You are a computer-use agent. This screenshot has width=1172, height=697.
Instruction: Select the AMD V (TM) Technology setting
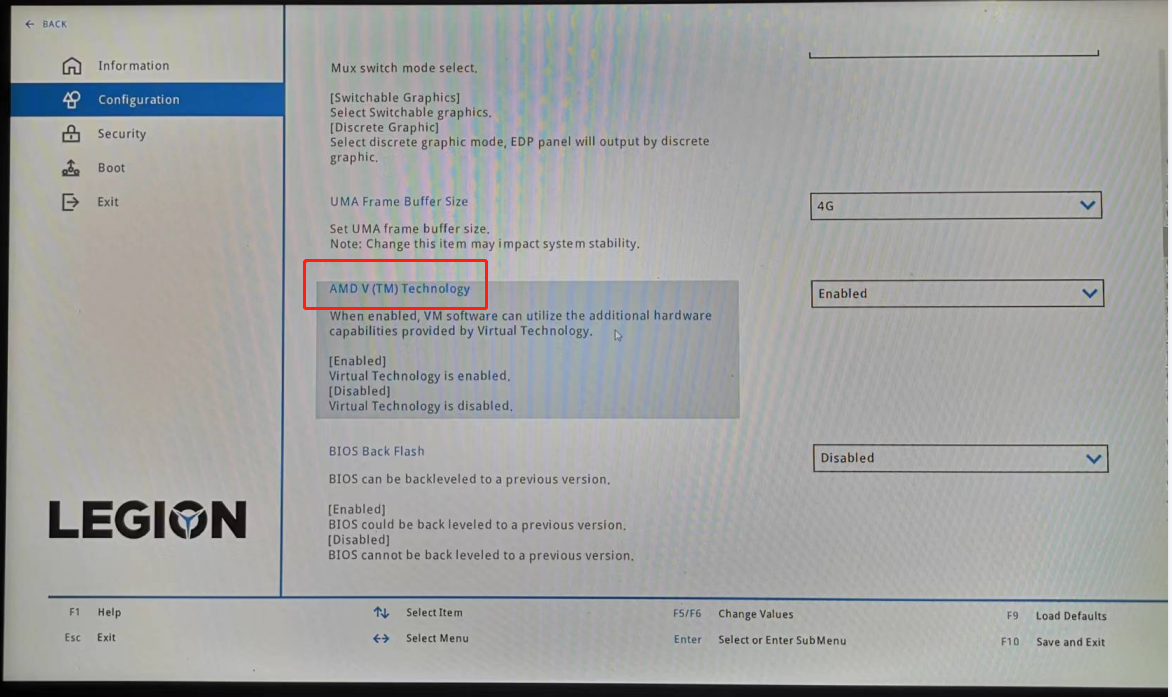click(399, 289)
